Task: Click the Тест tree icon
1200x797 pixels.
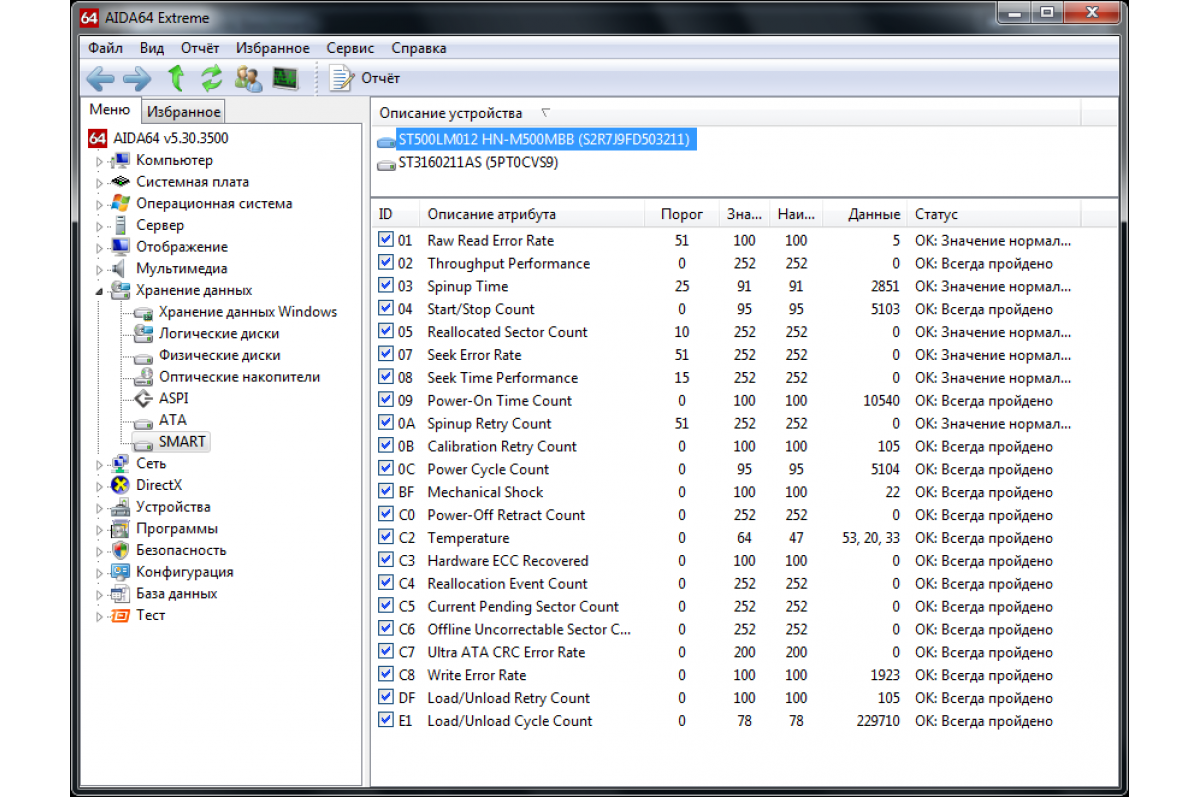Action: pos(121,615)
